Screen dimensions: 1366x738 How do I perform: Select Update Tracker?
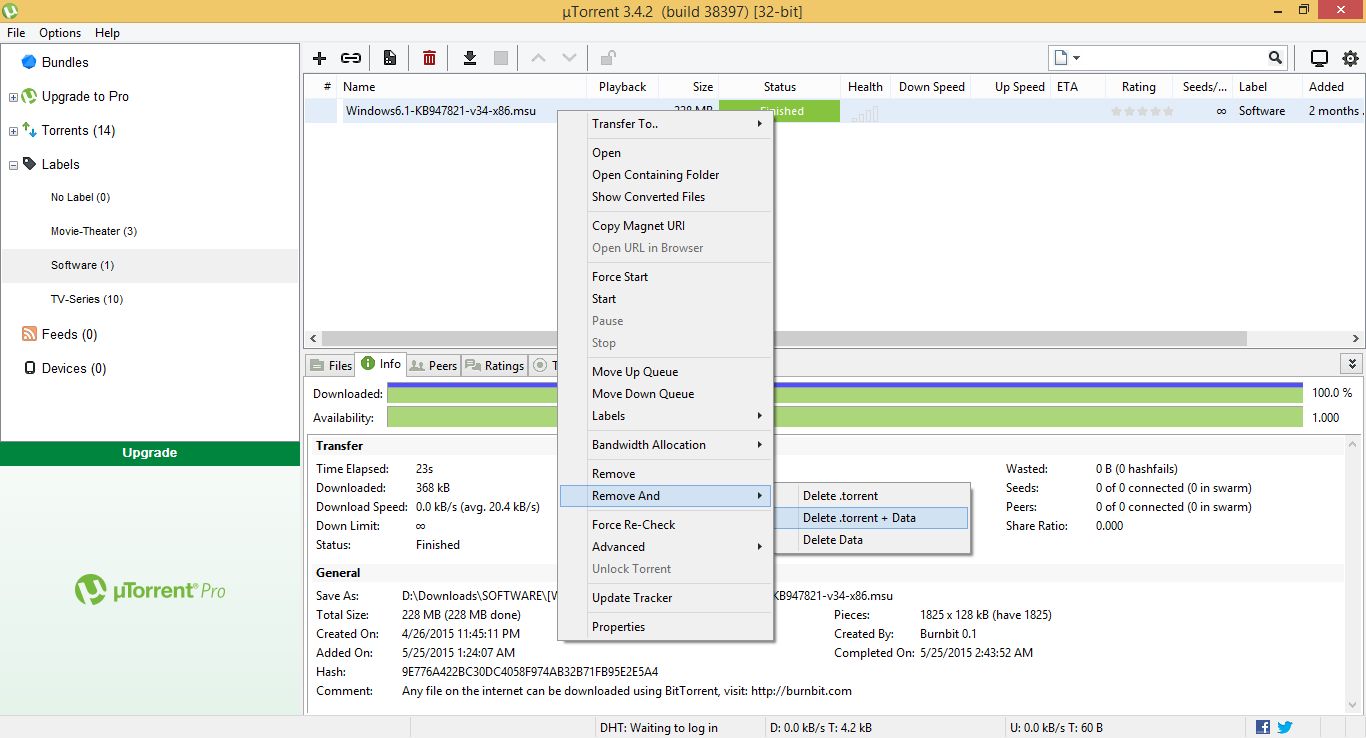(664, 598)
